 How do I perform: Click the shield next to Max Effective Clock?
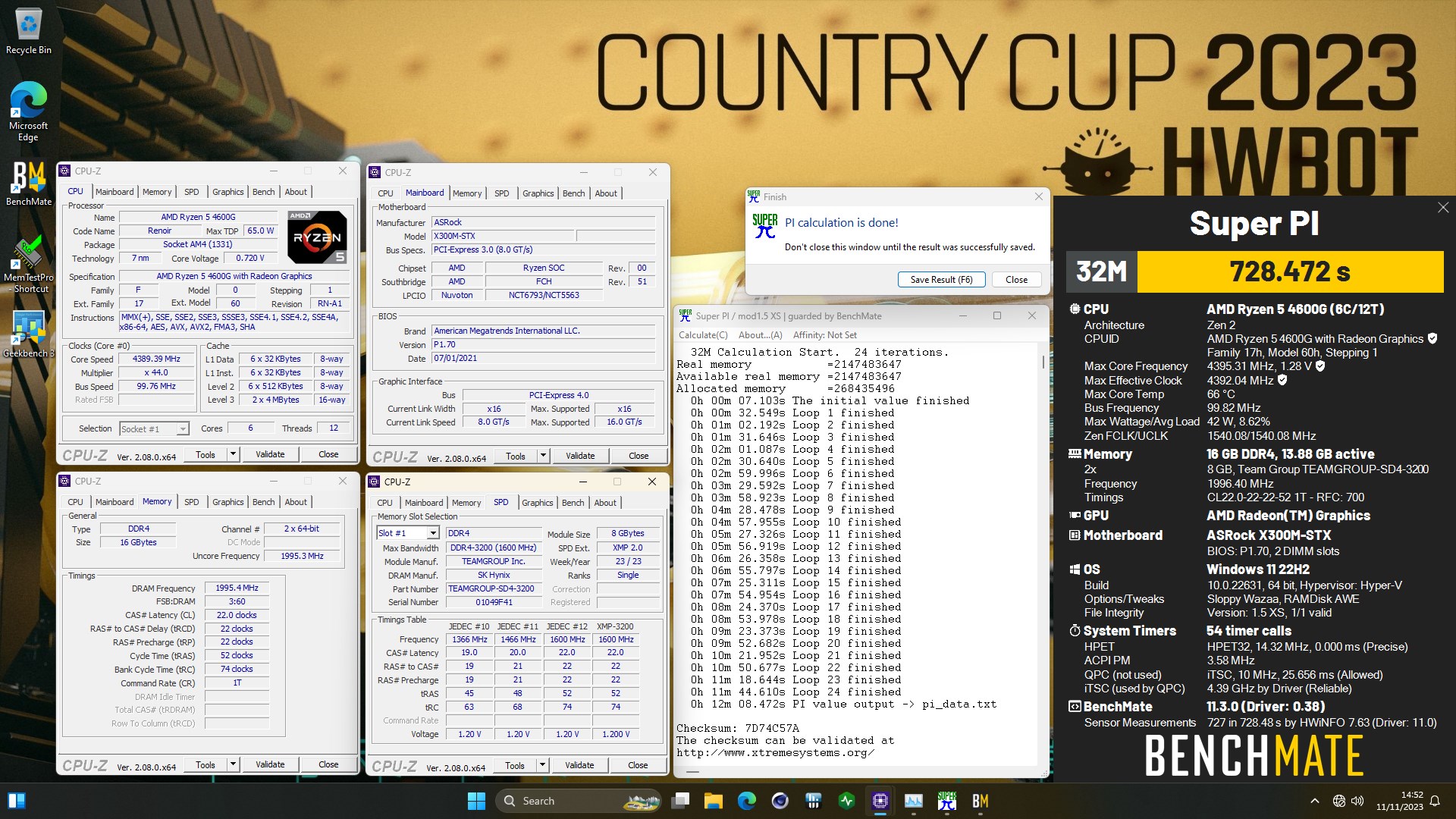tap(1282, 380)
